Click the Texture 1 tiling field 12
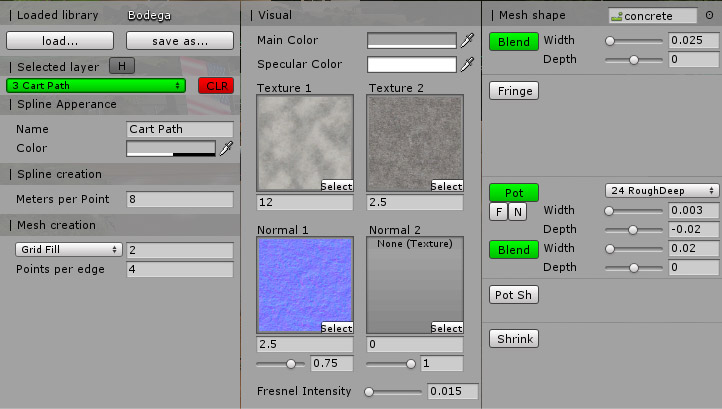Image resolution: width=722 pixels, height=409 pixels. coord(305,202)
